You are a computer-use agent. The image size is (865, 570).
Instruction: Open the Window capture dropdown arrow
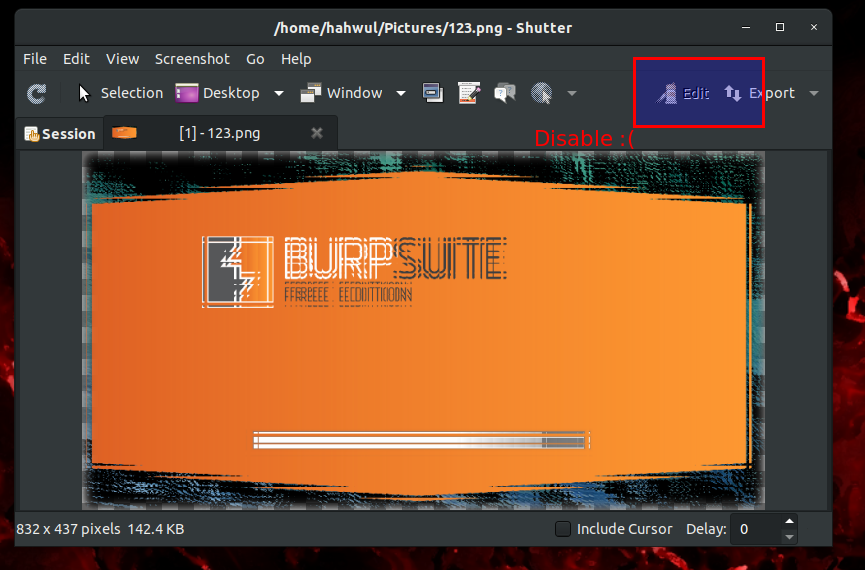401,93
